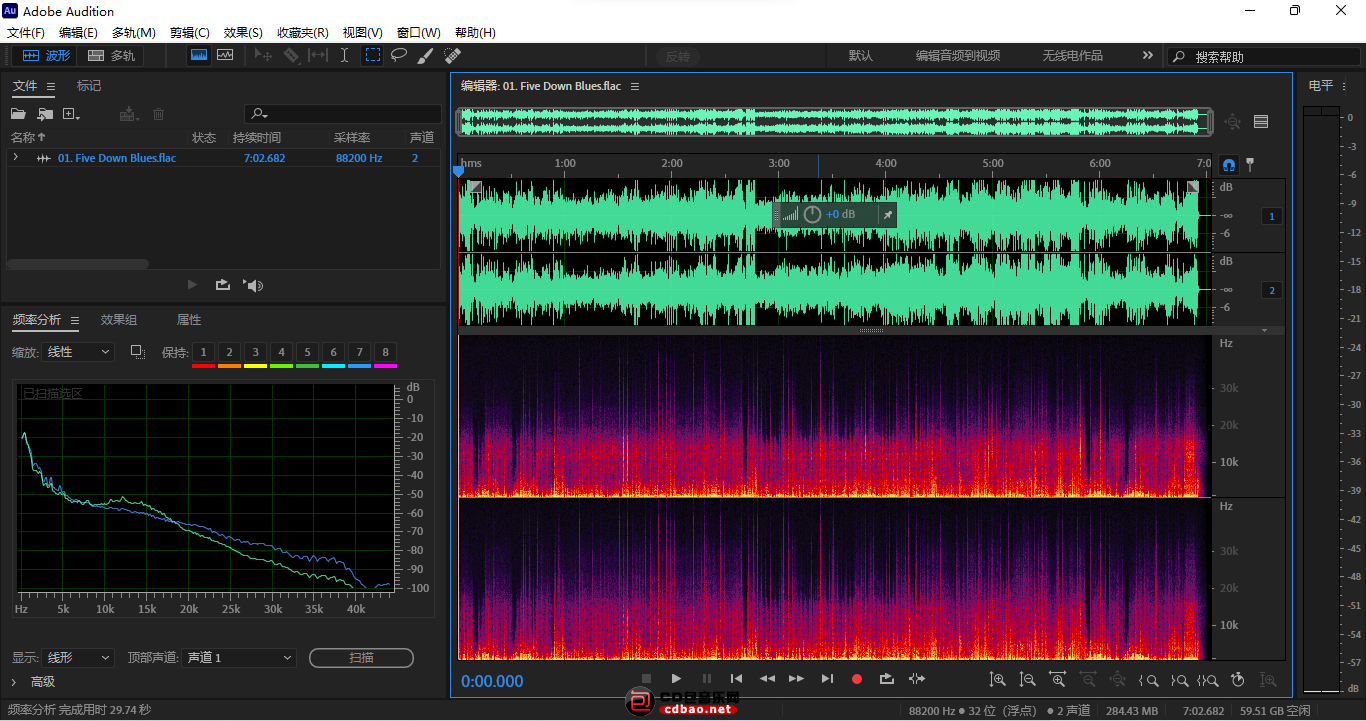Viewport: 1366px width, 721px height.
Task: Select the Marquee Selection tool
Action: coord(372,56)
